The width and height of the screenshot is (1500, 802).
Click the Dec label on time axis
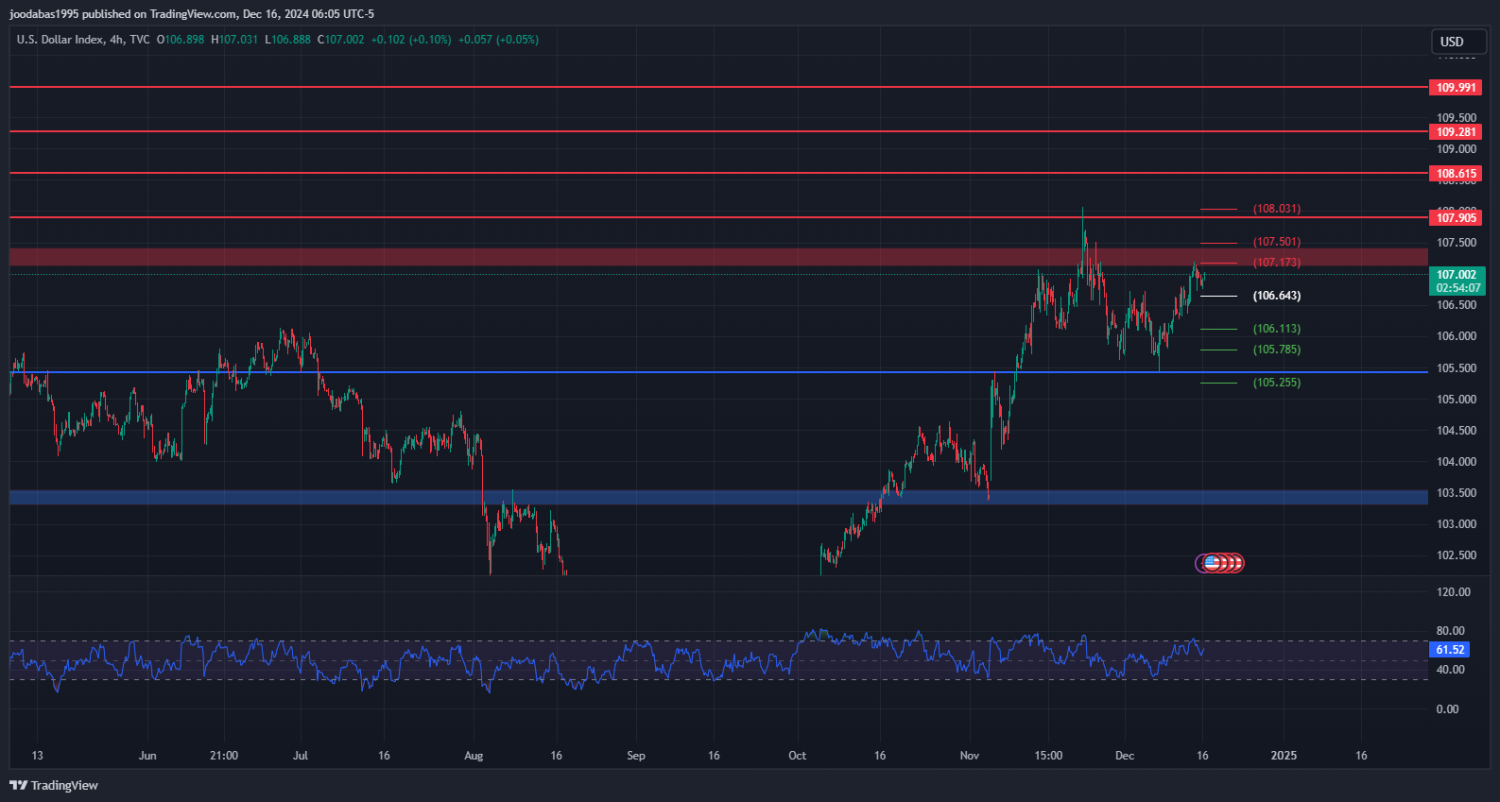point(1125,755)
